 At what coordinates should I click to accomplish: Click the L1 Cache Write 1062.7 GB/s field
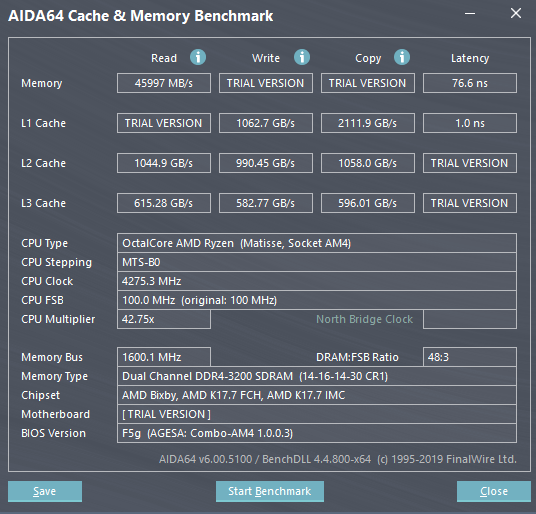[266, 123]
